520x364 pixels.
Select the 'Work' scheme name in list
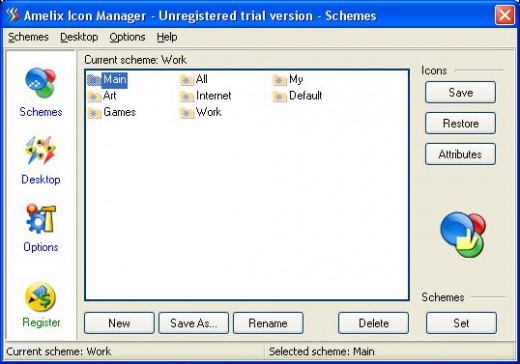coord(208,112)
